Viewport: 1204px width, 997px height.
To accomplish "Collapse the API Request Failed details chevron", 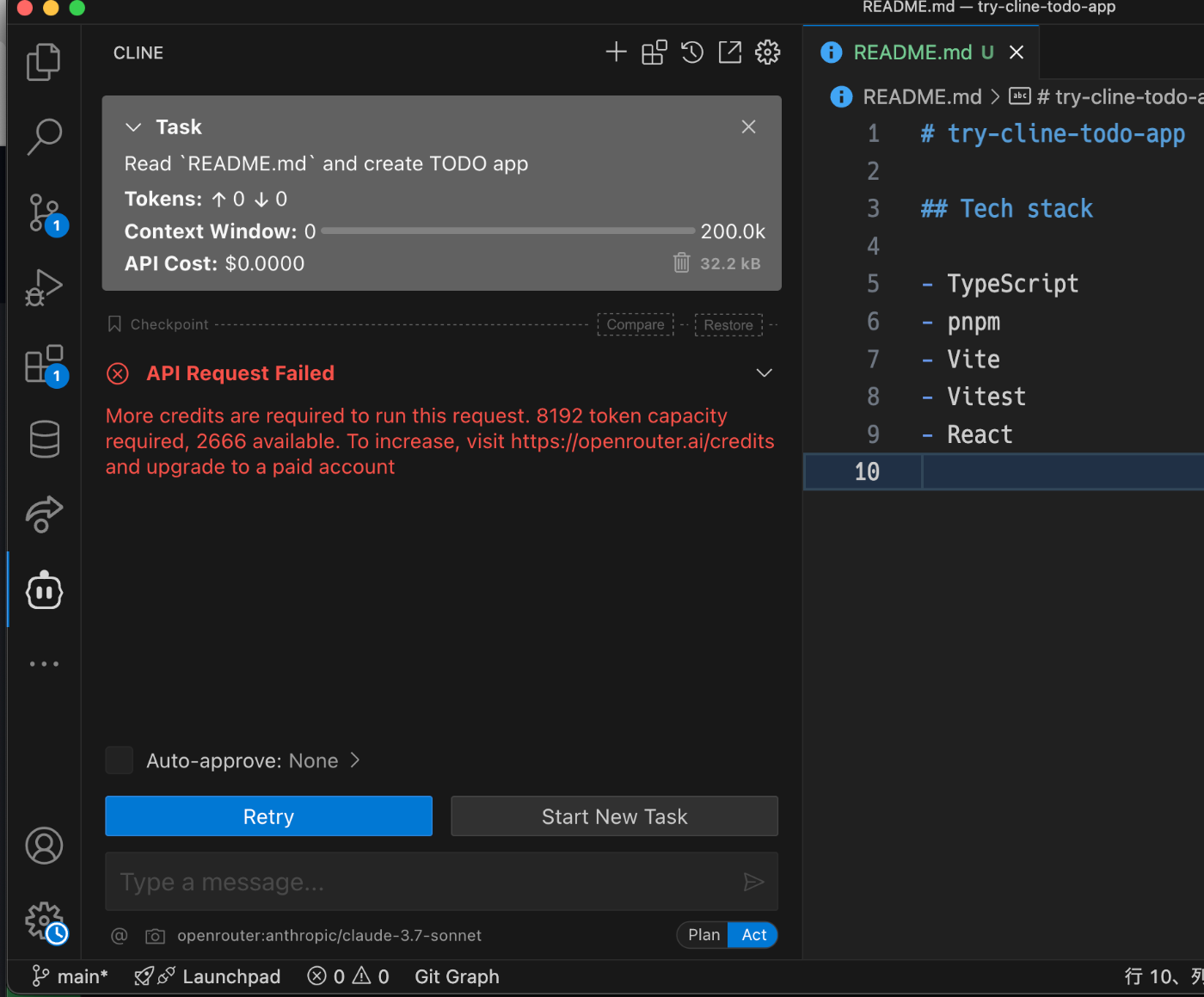I will 764,372.
